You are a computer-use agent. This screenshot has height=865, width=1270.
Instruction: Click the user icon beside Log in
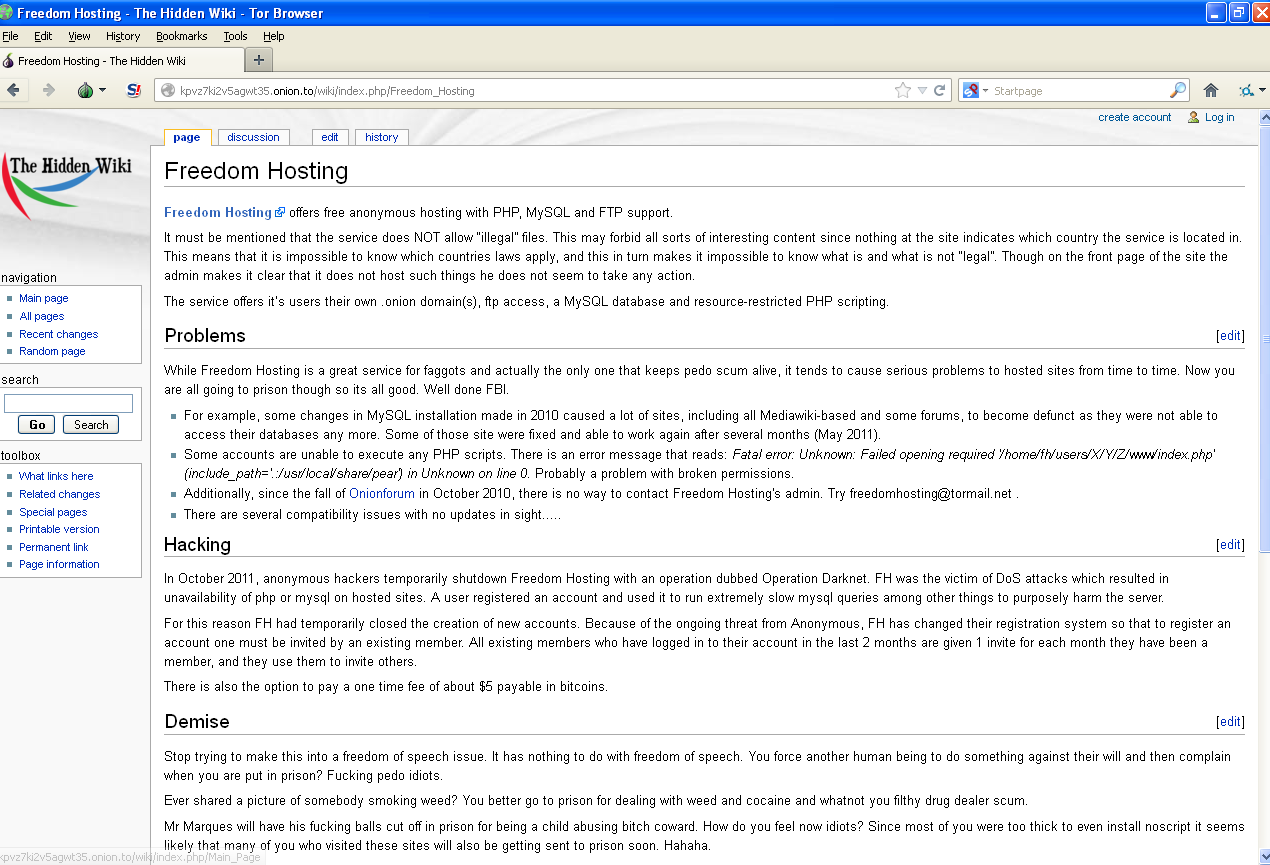coord(1193,117)
